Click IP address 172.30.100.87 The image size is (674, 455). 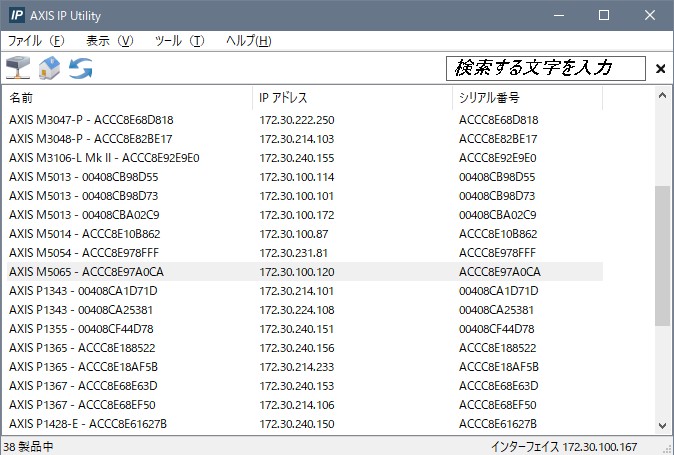pyautogui.click(x=294, y=234)
